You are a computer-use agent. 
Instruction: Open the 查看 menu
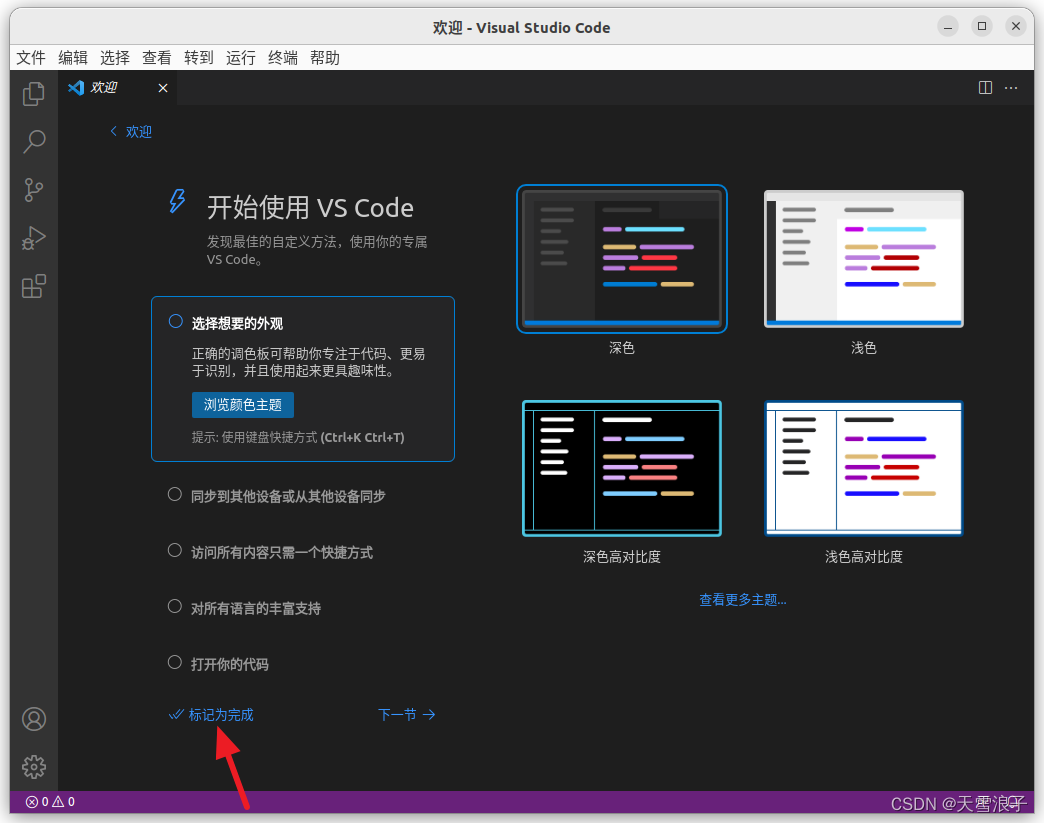click(x=156, y=58)
